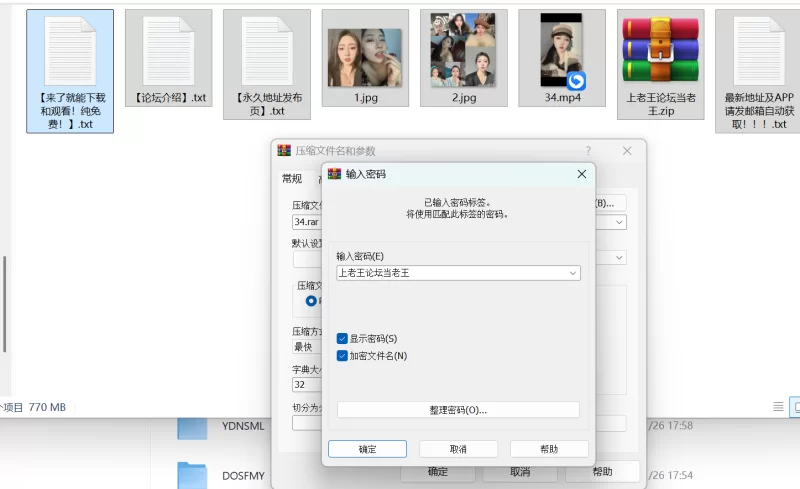Click 取消 in the password dialog
The width and height of the screenshot is (800, 489).
[458, 449]
